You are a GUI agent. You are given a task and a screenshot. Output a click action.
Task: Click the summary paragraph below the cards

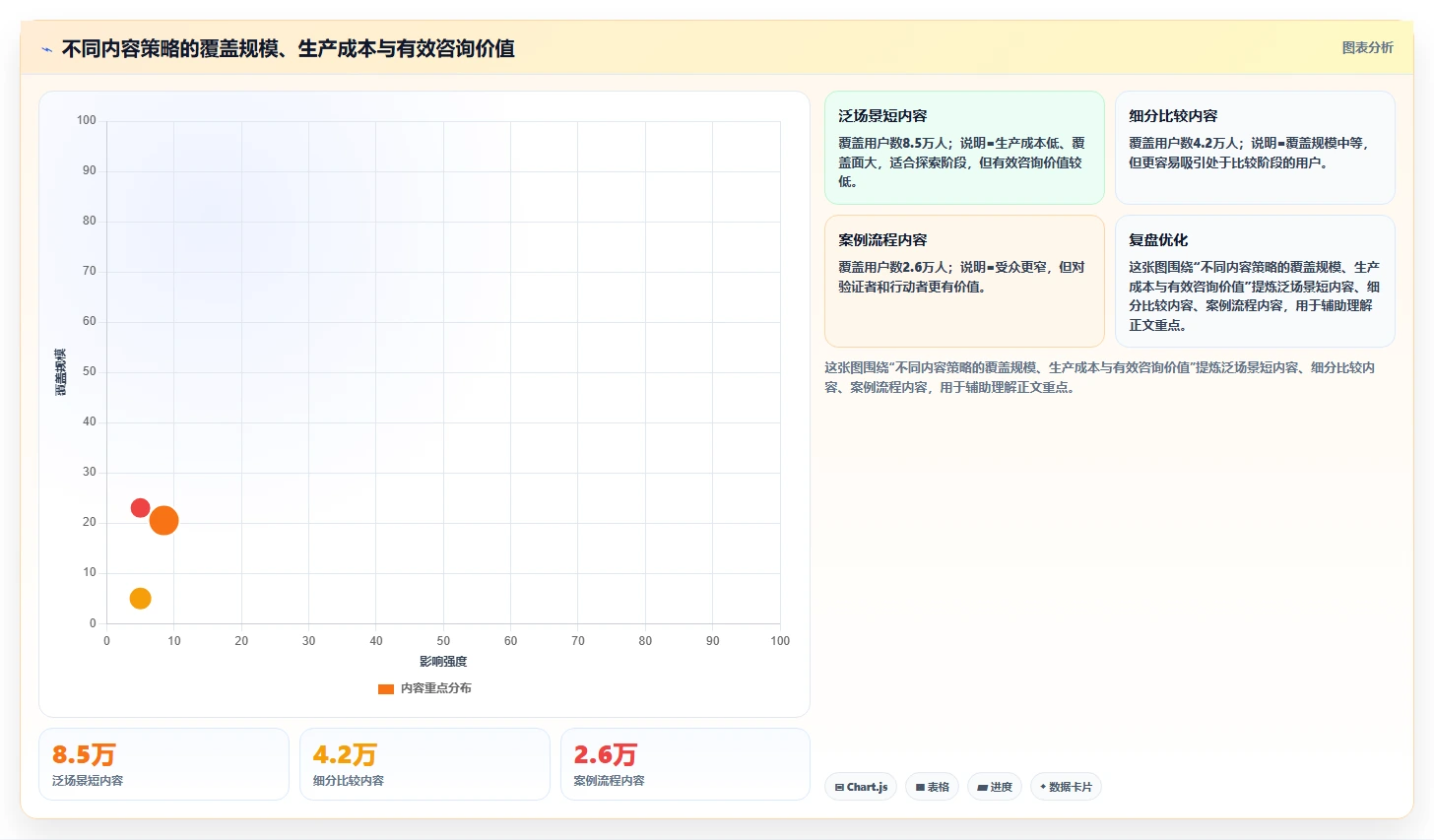click(1100, 377)
